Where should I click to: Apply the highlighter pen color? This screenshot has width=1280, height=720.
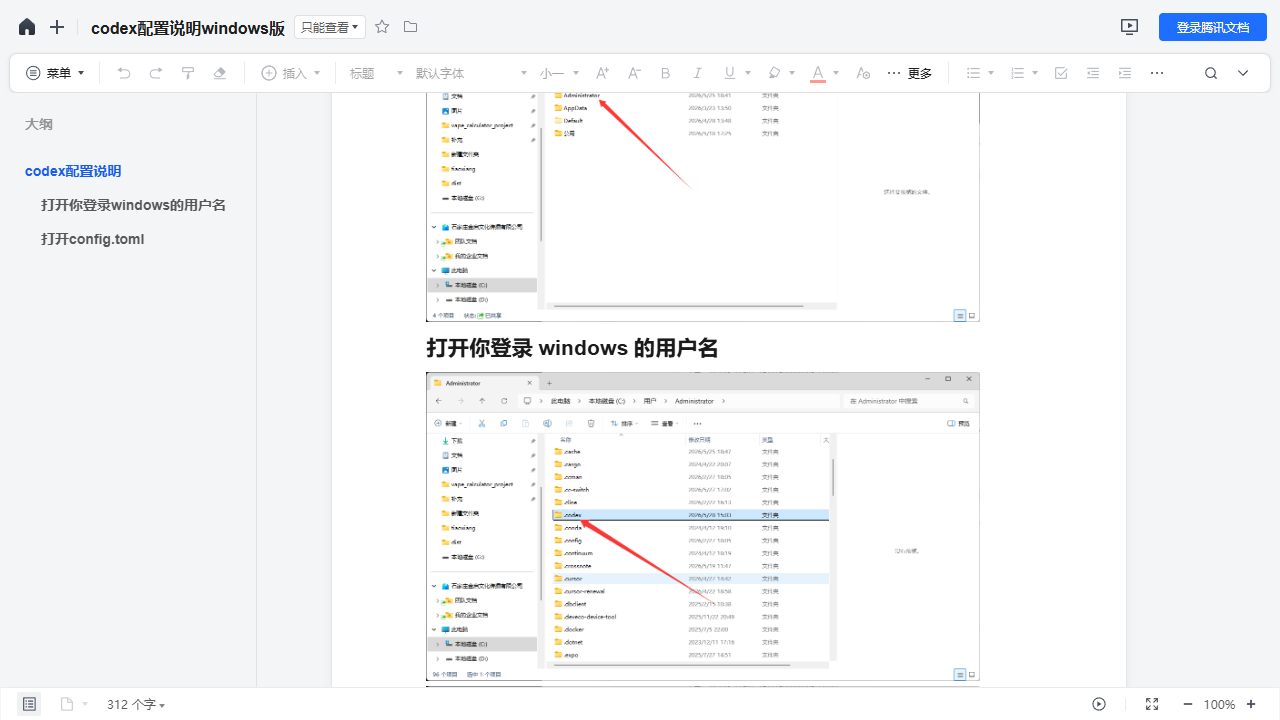click(774, 73)
